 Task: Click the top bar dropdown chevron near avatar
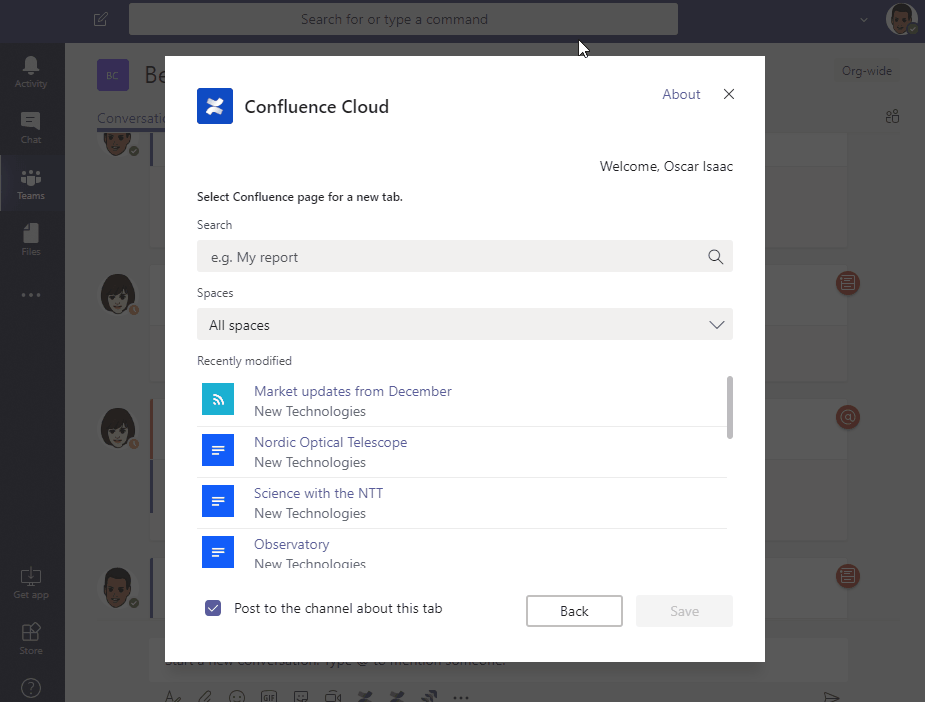tap(864, 19)
